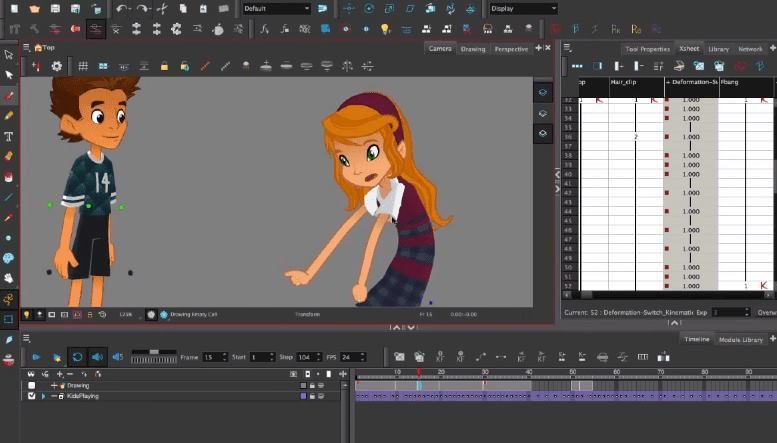The image size is (777, 443).
Task: Click the Open scene folder icon
Action: point(35,8)
